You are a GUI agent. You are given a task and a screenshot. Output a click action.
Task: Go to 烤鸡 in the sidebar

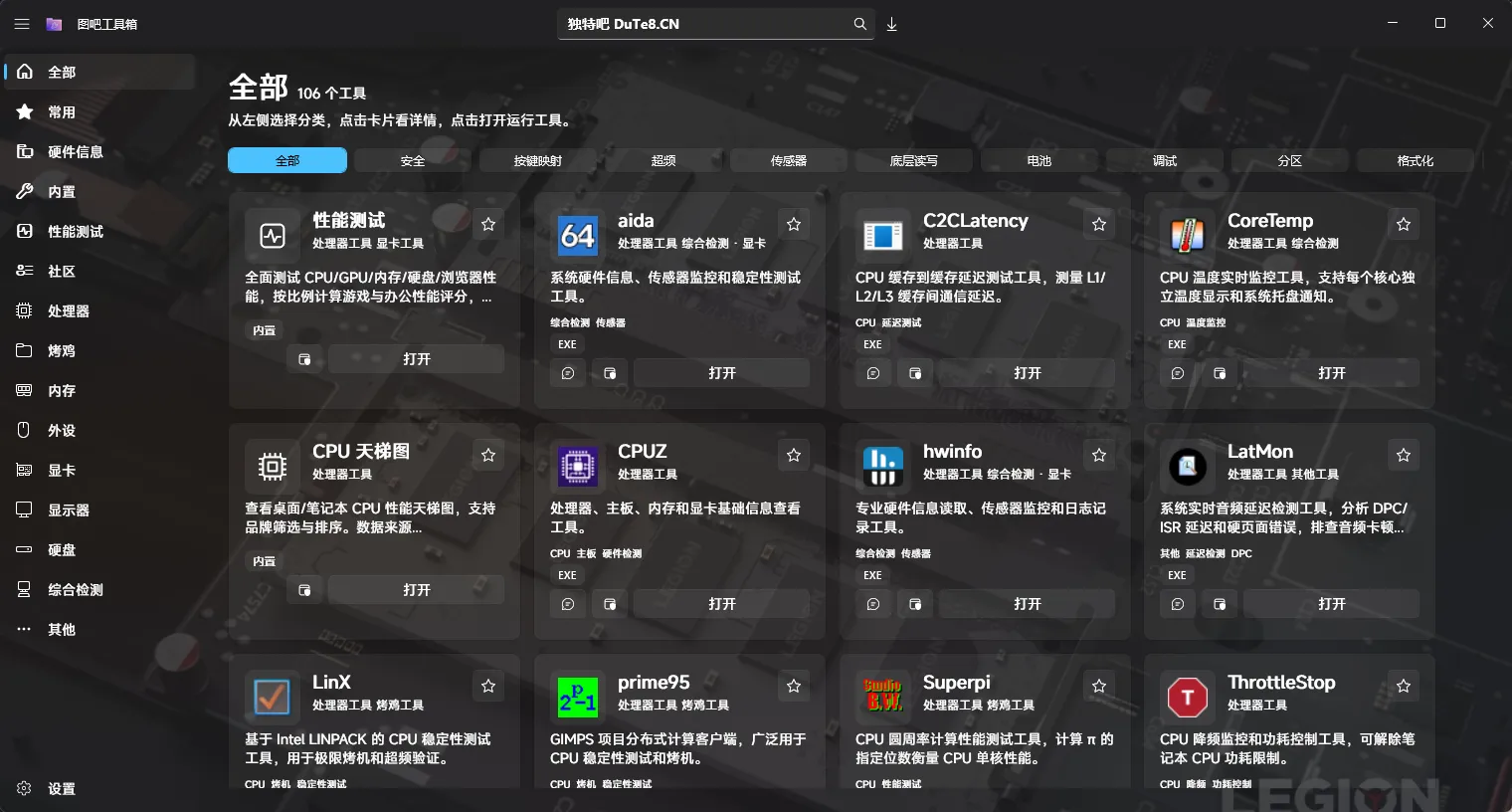point(99,351)
